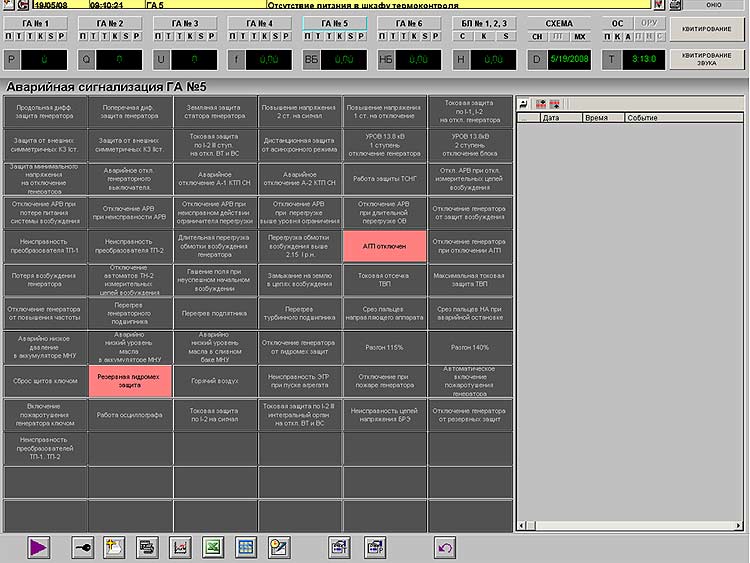Viewport: 750px width, 563px height.
Task: Open the blue table grid icon
Action: point(245,546)
